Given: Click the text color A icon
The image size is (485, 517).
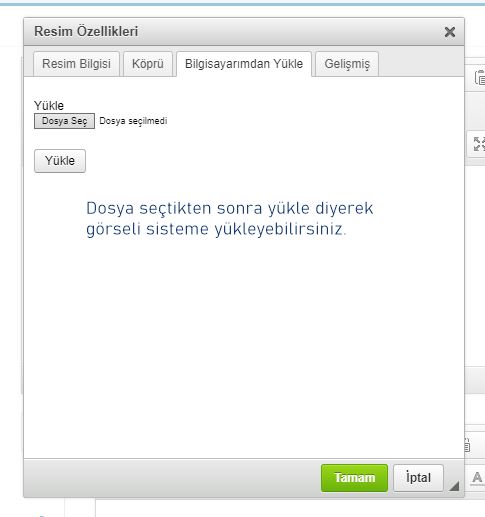Looking at the screenshot, I should click(478, 478).
